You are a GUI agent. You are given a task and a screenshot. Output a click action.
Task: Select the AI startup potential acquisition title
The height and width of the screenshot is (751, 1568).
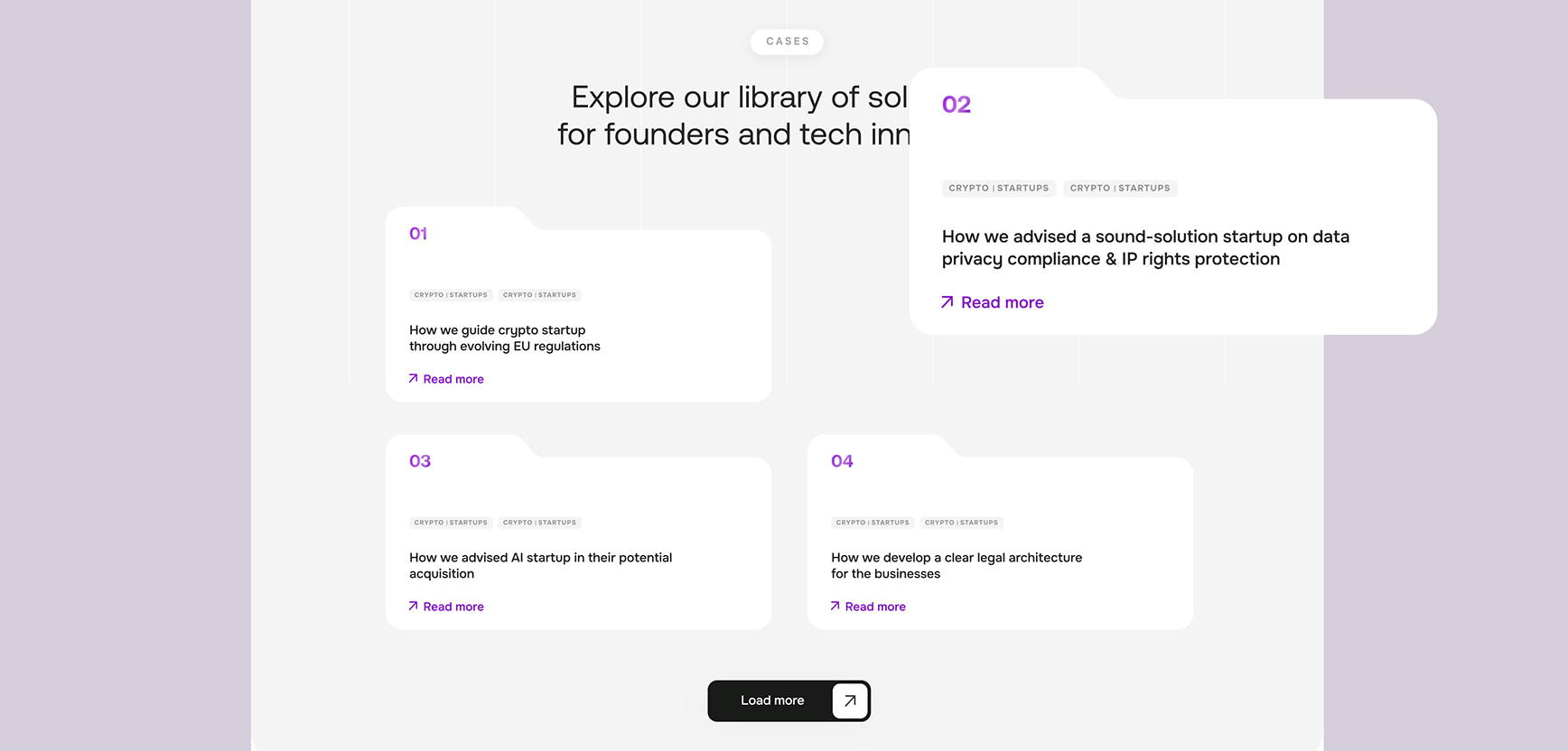pos(540,565)
